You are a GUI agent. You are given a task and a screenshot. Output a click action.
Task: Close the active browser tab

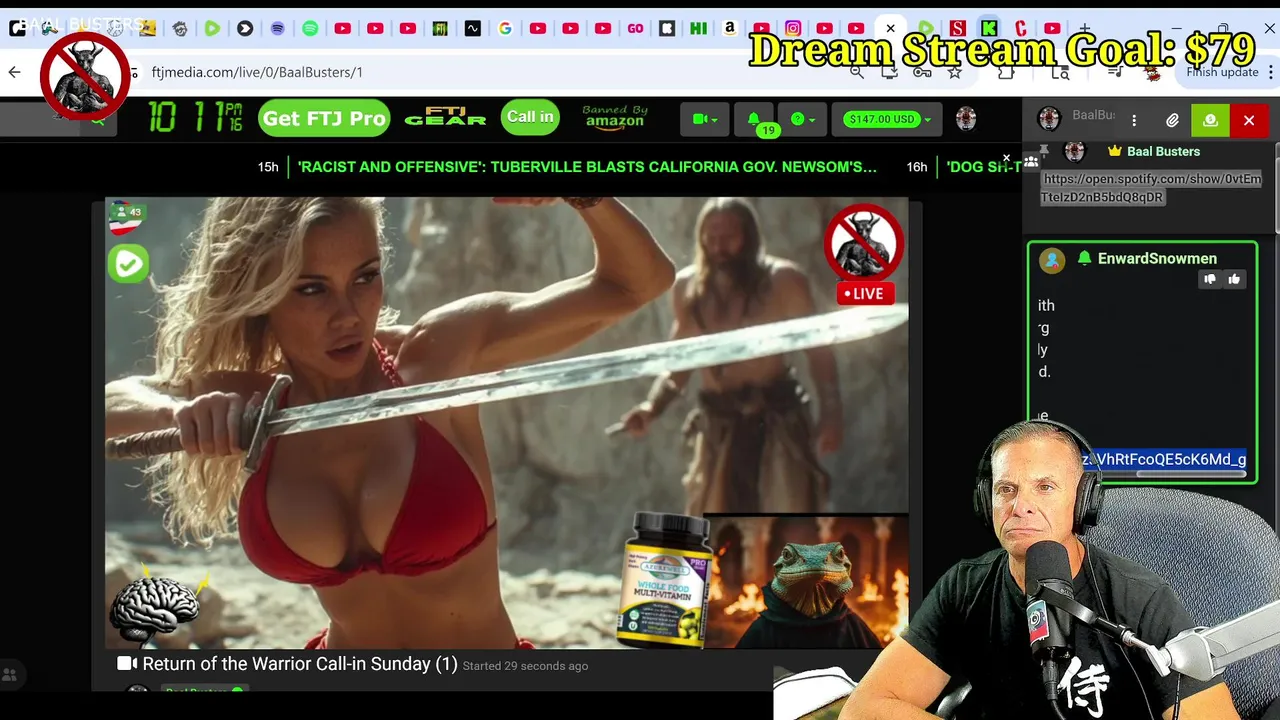pos(890,29)
